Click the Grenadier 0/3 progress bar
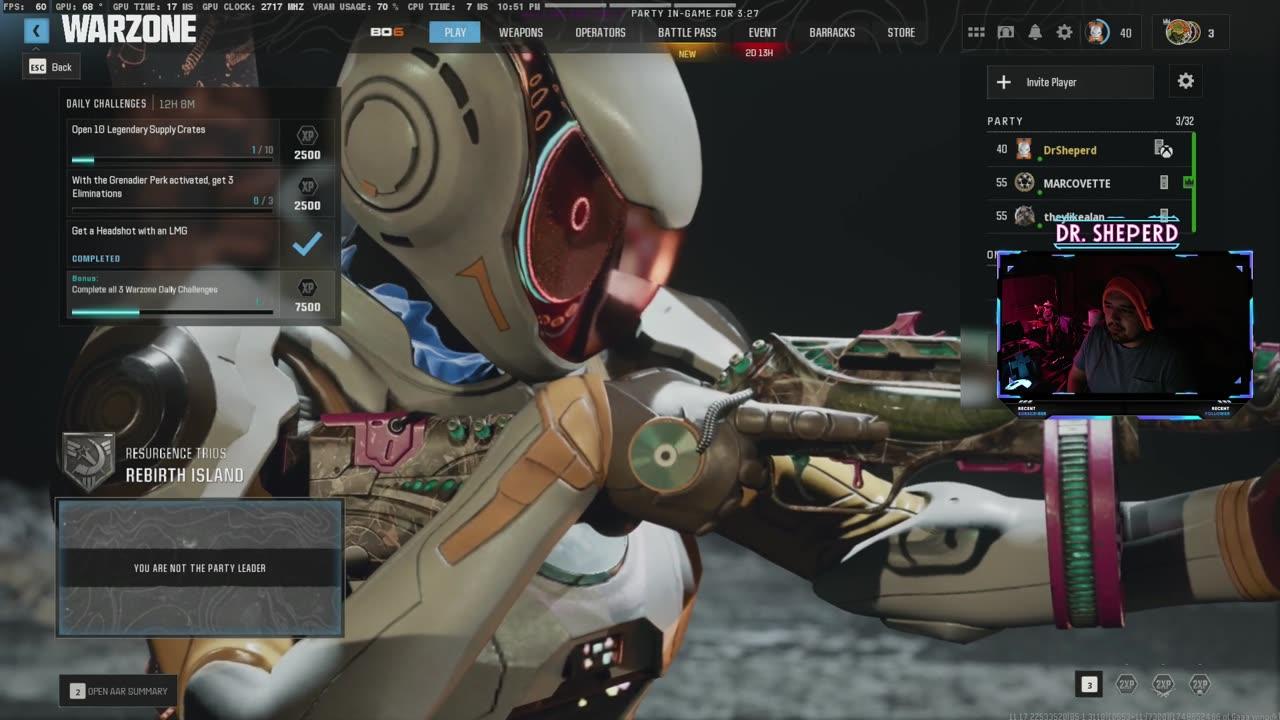1280x720 pixels. point(172,210)
